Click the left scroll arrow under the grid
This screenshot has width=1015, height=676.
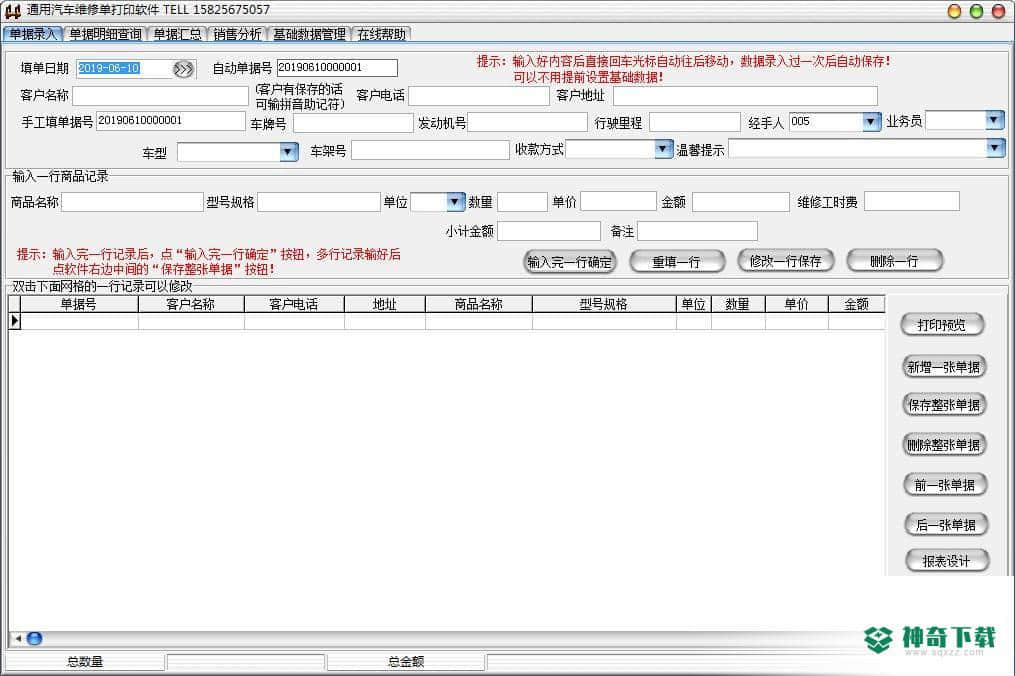click(x=18, y=638)
